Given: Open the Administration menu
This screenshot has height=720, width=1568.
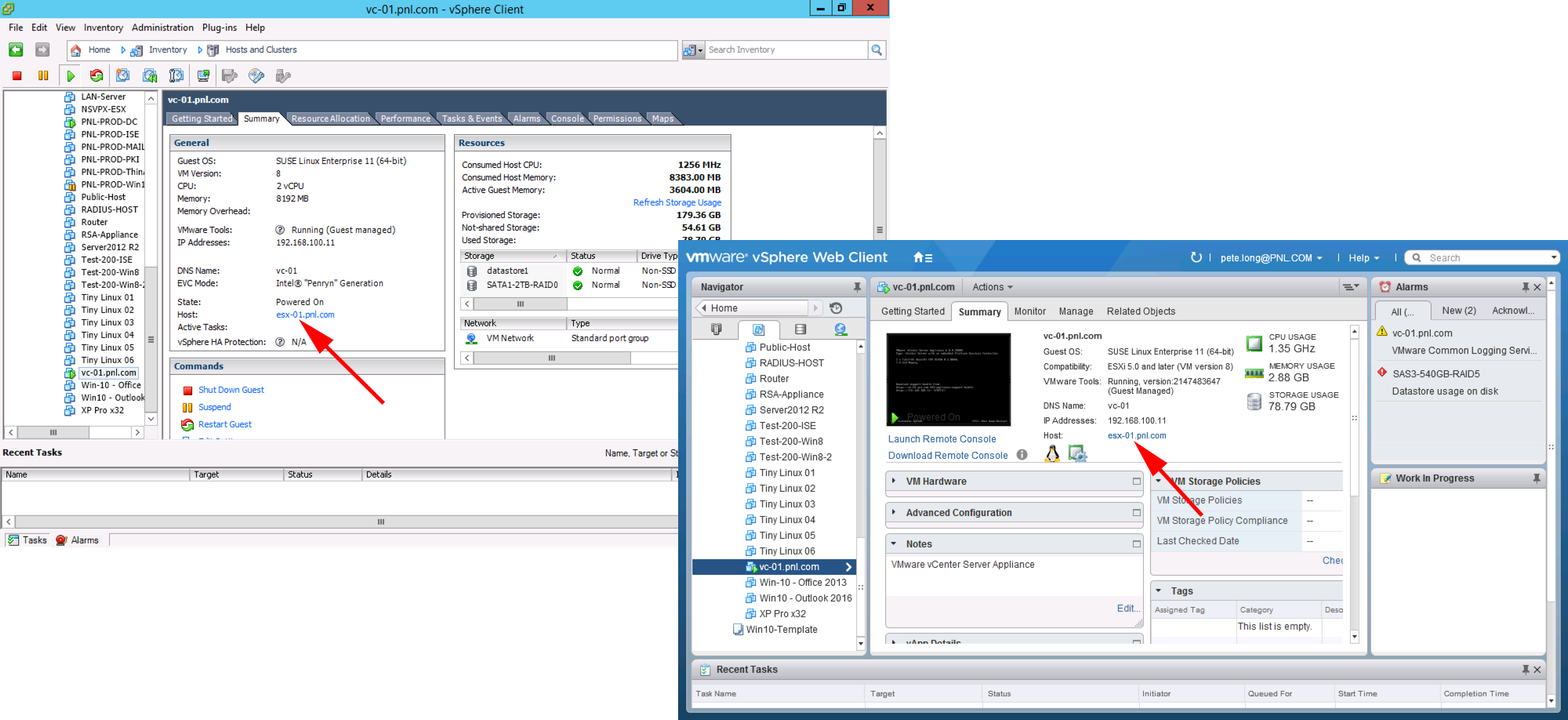Looking at the screenshot, I should tap(162, 27).
